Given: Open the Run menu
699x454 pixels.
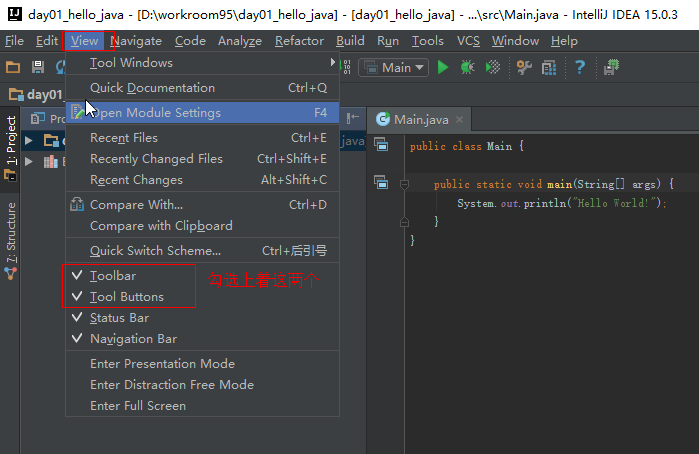Looking at the screenshot, I should tap(388, 41).
